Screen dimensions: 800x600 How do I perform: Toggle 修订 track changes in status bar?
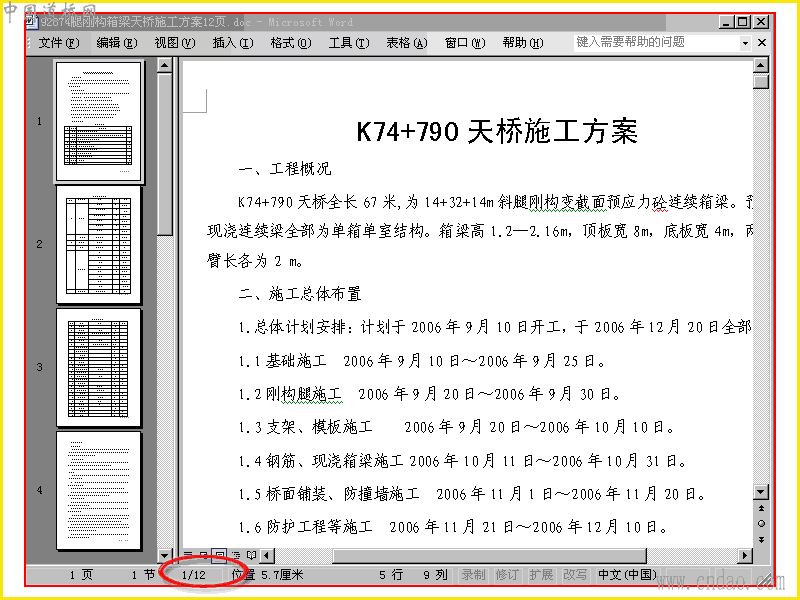coord(507,575)
